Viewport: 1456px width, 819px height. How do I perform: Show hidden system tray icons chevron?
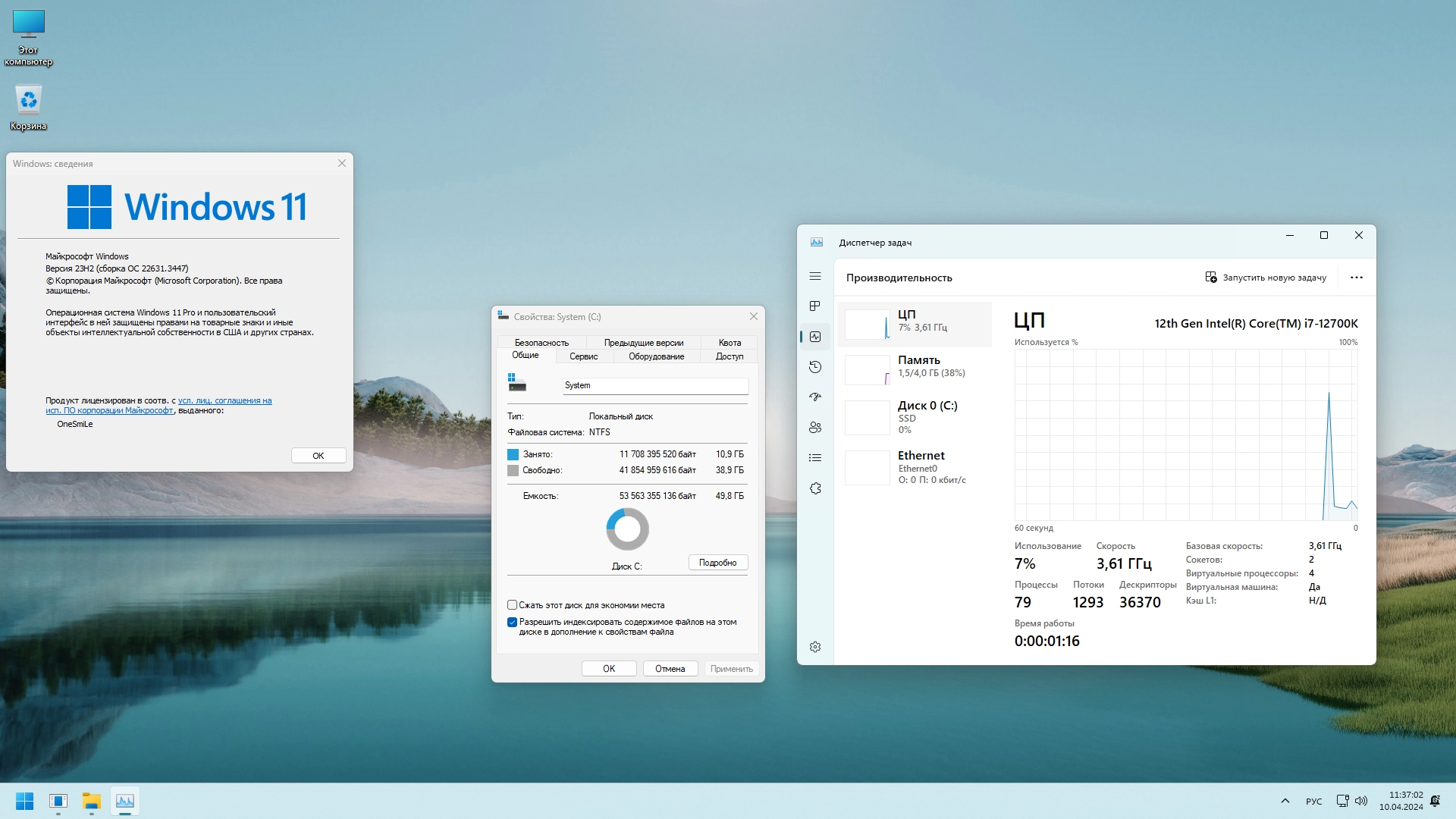click(x=1285, y=801)
